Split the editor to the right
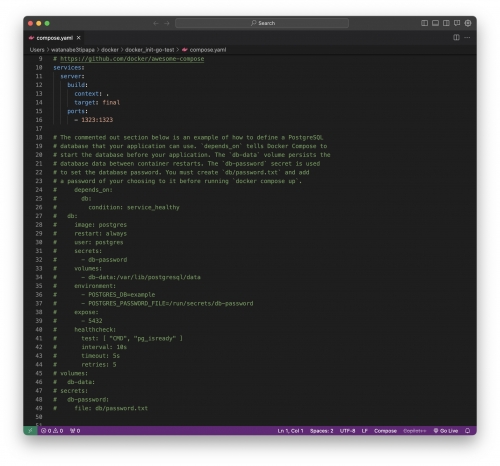Screen dimensions: 500x466 click(x=456, y=38)
